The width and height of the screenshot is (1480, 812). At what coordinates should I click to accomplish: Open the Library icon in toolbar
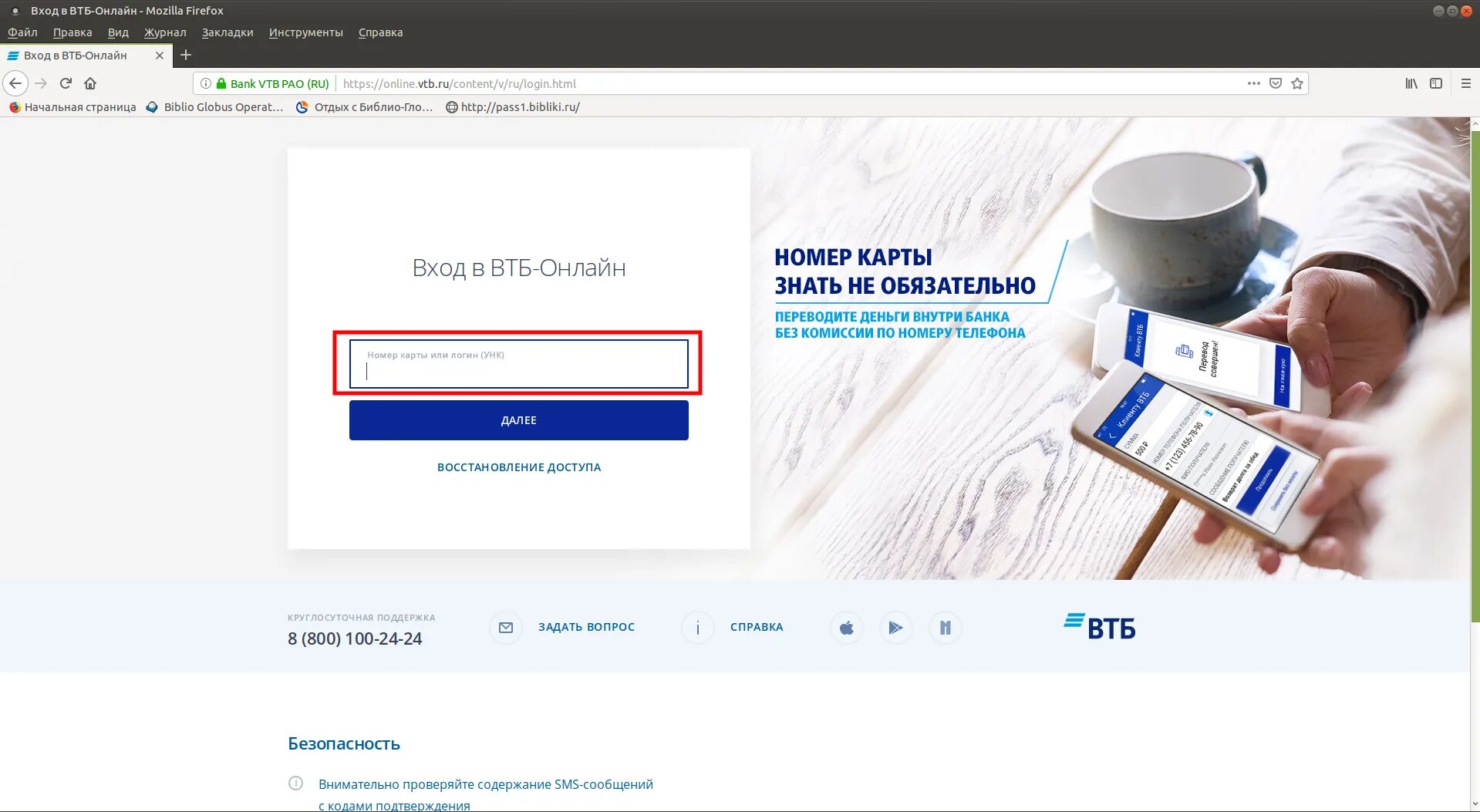[1411, 83]
